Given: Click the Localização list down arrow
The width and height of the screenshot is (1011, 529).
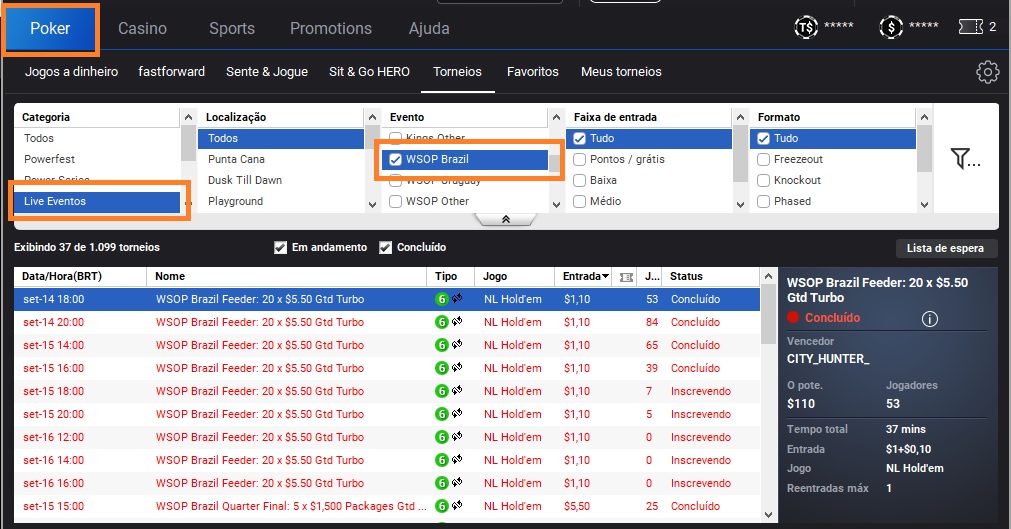Looking at the screenshot, I should click(x=372, y=205).
